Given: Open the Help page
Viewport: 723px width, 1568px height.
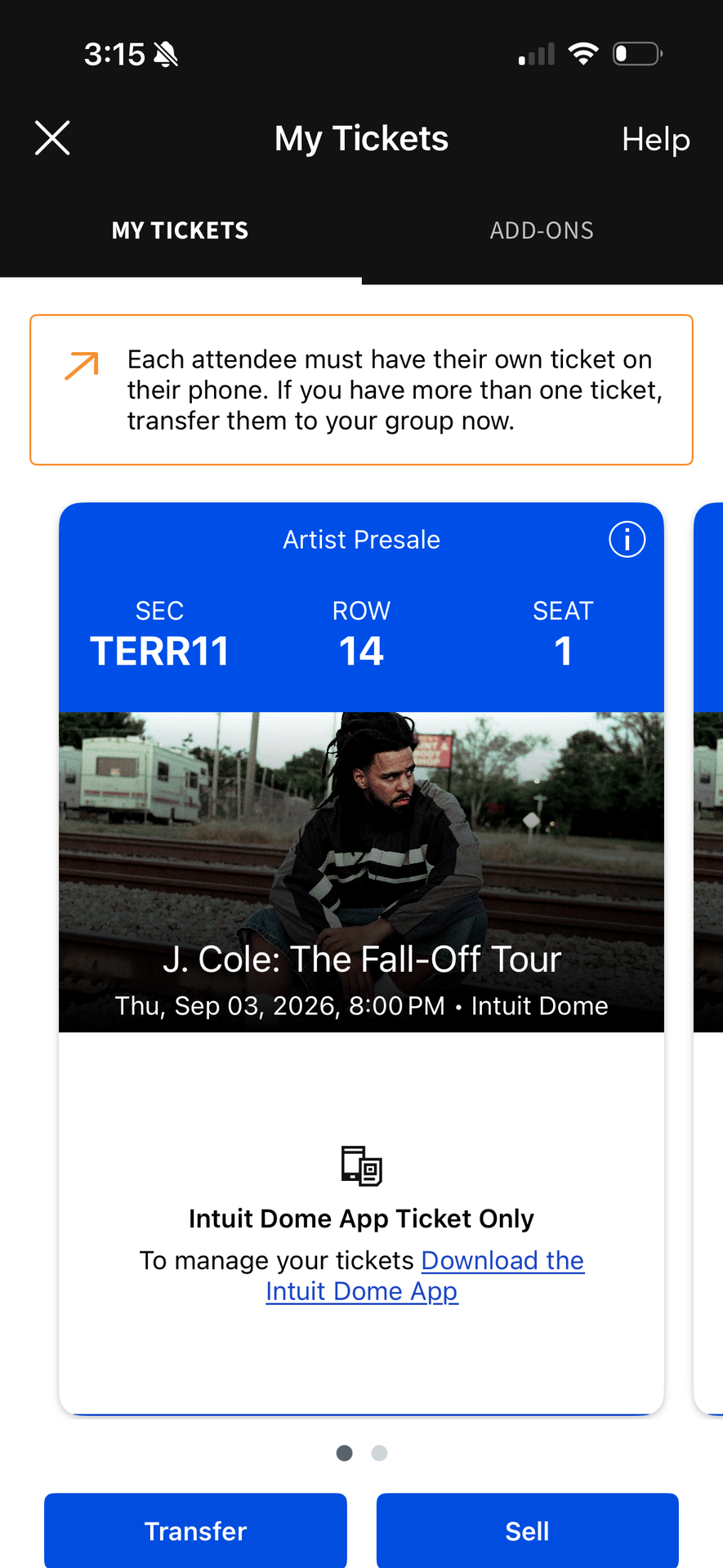Looking at the screenshot, I should (x=655, y=139).
